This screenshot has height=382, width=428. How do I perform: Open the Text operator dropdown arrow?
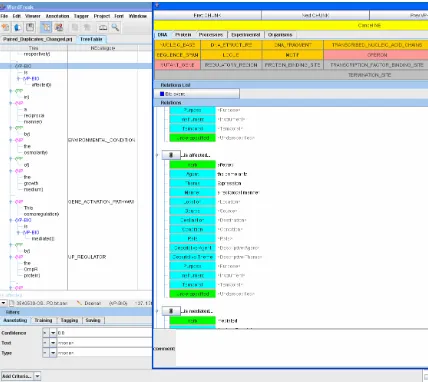coord(53,343)
